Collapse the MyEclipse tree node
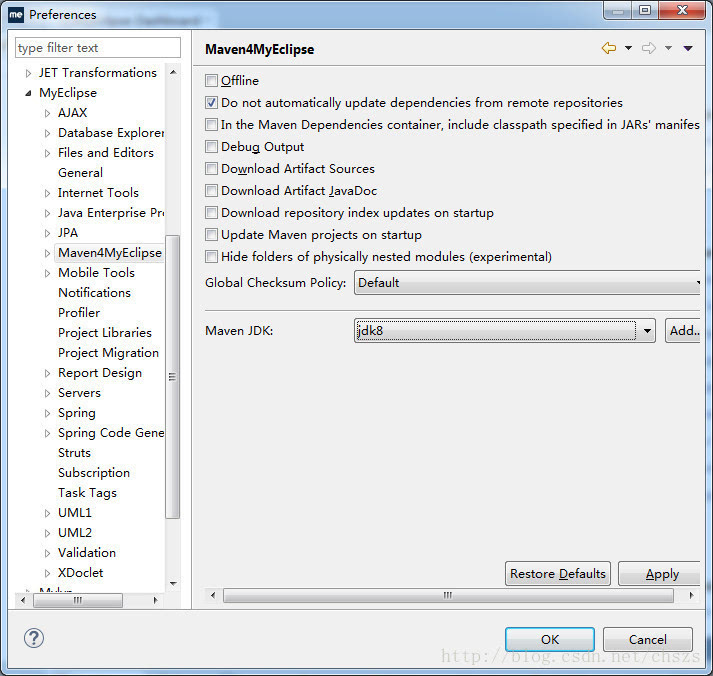 click(x=28, y=93)
